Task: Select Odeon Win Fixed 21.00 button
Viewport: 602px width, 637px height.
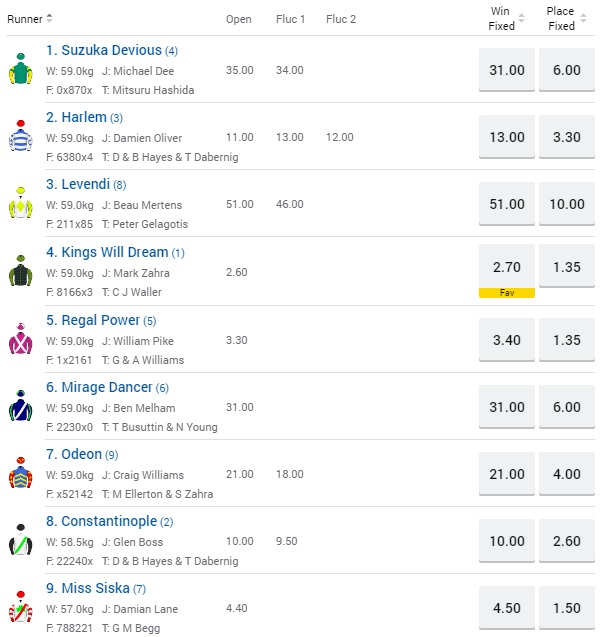Action: [507, 474]
